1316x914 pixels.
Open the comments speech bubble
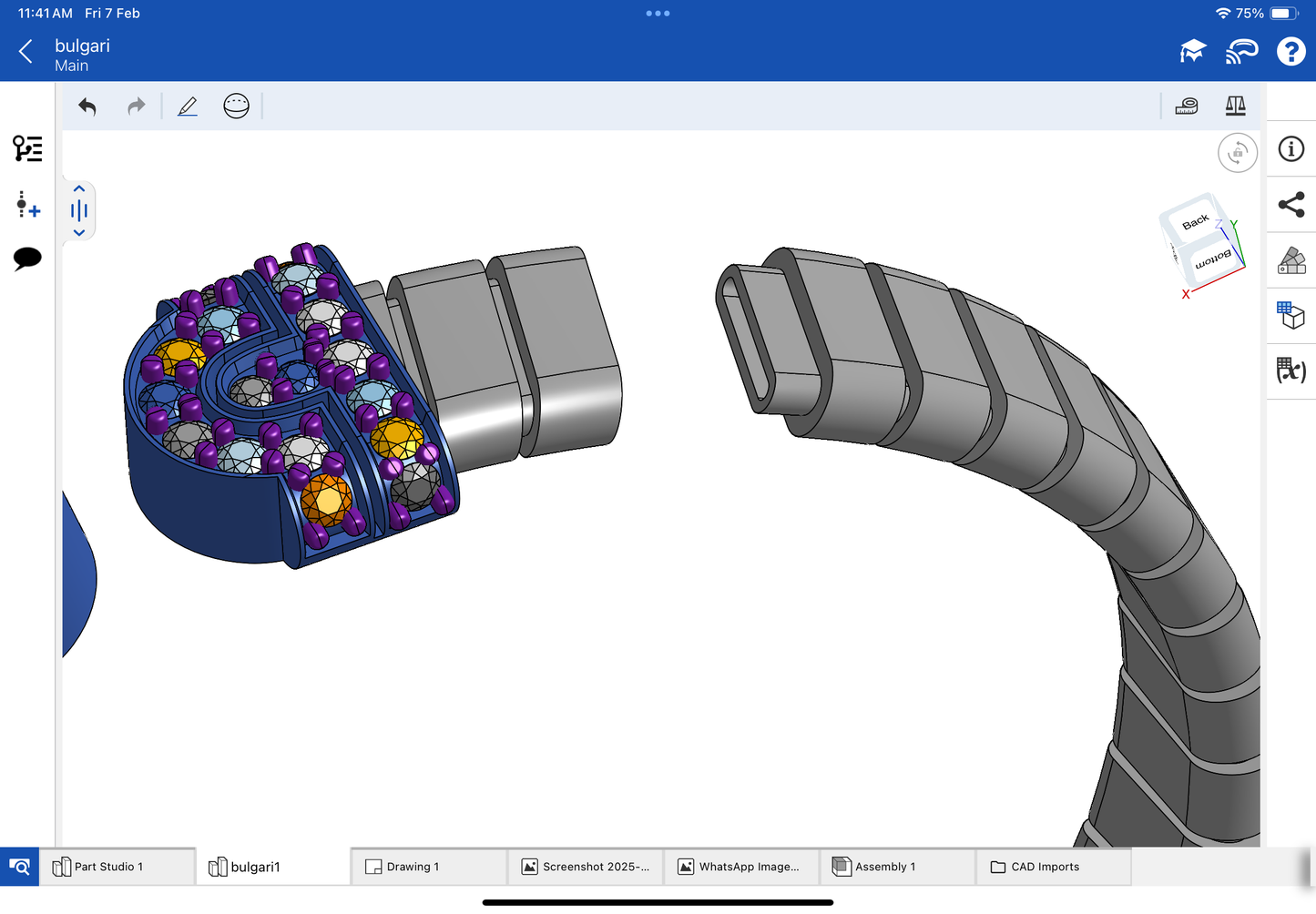point(27,259)
